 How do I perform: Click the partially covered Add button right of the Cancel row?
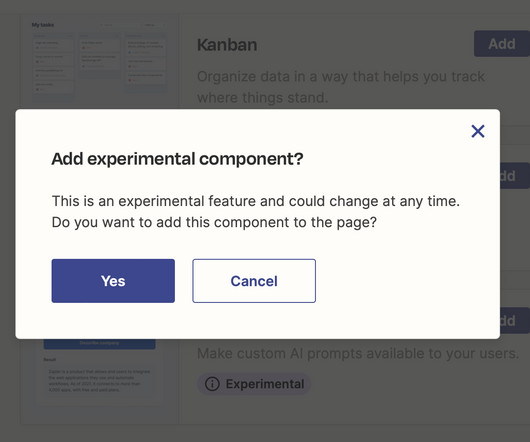point(515,176)
